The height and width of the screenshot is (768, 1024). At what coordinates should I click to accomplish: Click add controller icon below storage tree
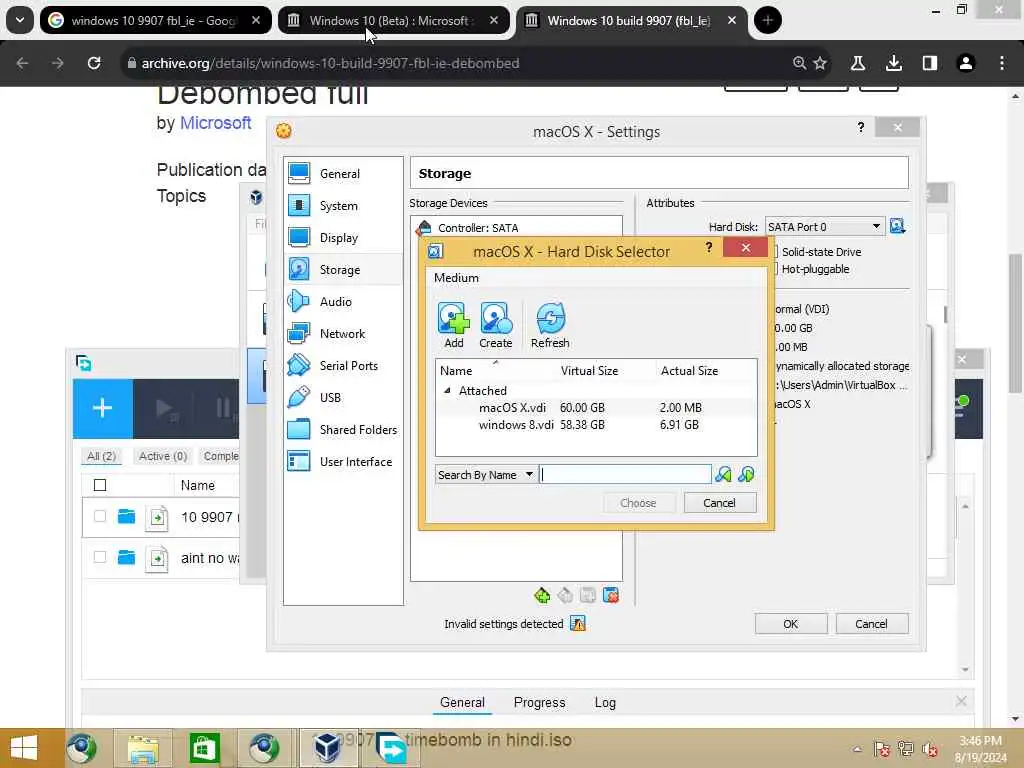pyautogui.click(x=542, y=596)
